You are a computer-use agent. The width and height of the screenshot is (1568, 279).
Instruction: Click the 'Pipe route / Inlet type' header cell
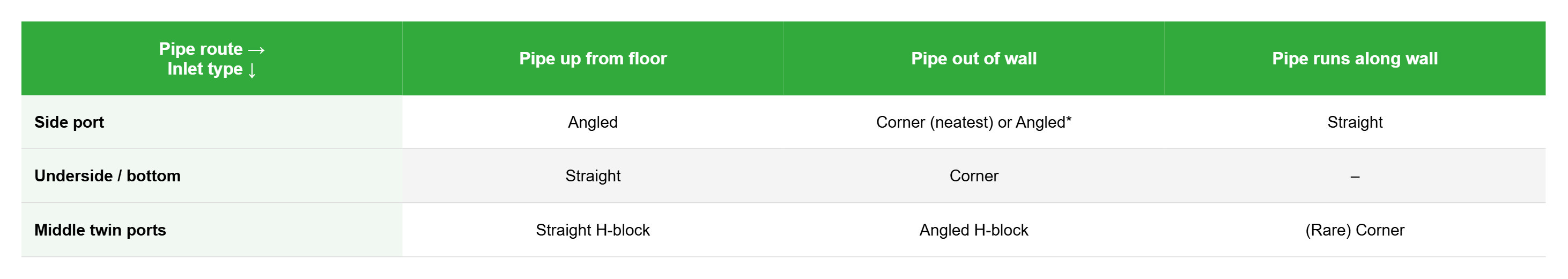212,58
